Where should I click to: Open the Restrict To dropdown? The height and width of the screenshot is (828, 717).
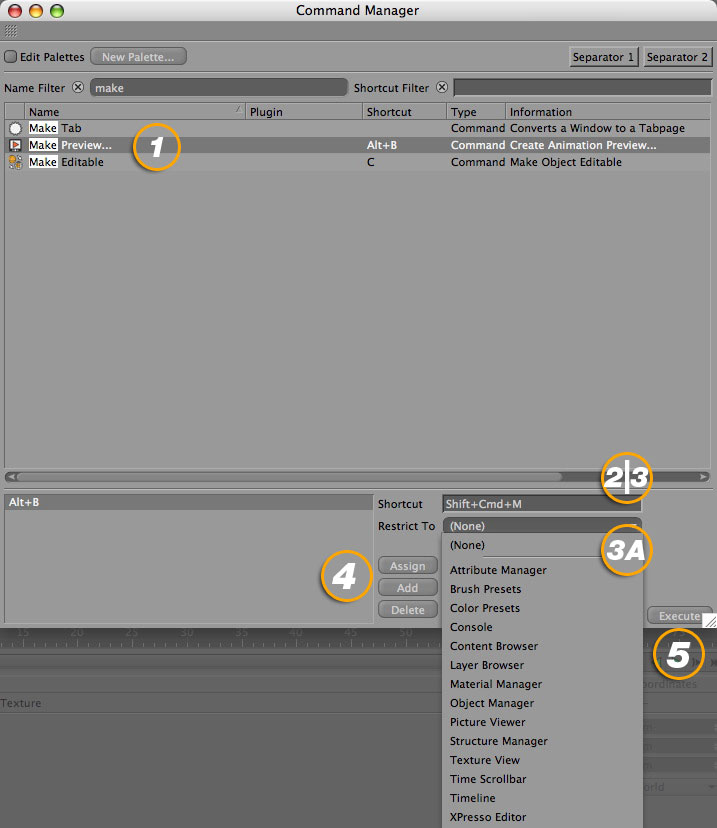click(x=541, y=526)
